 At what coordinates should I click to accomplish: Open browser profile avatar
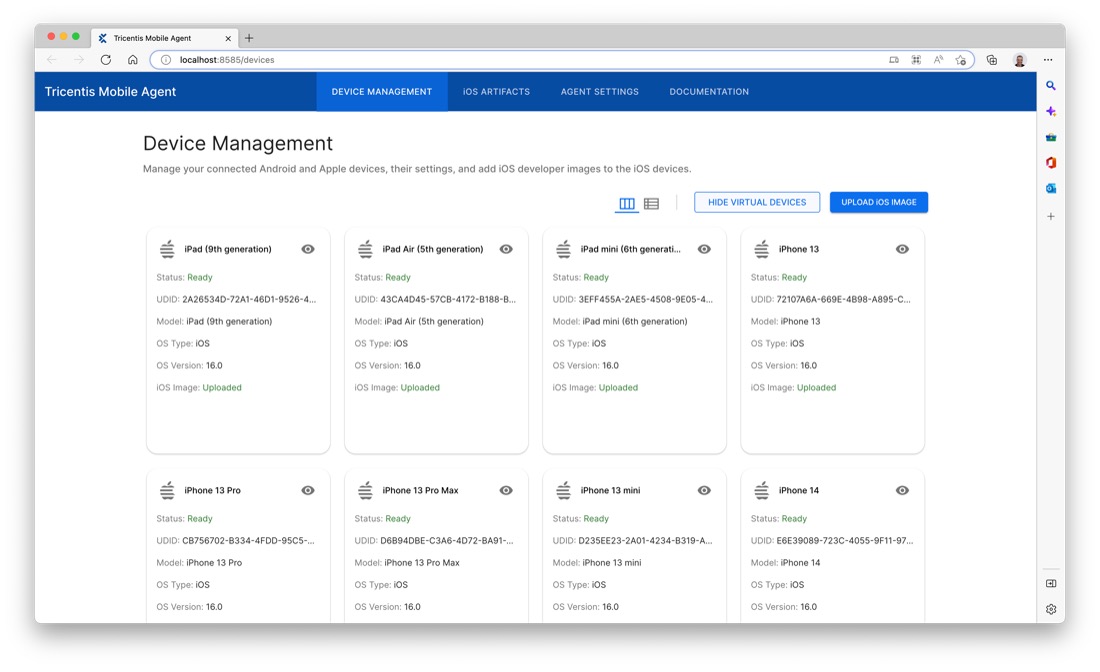point(1019,60)
